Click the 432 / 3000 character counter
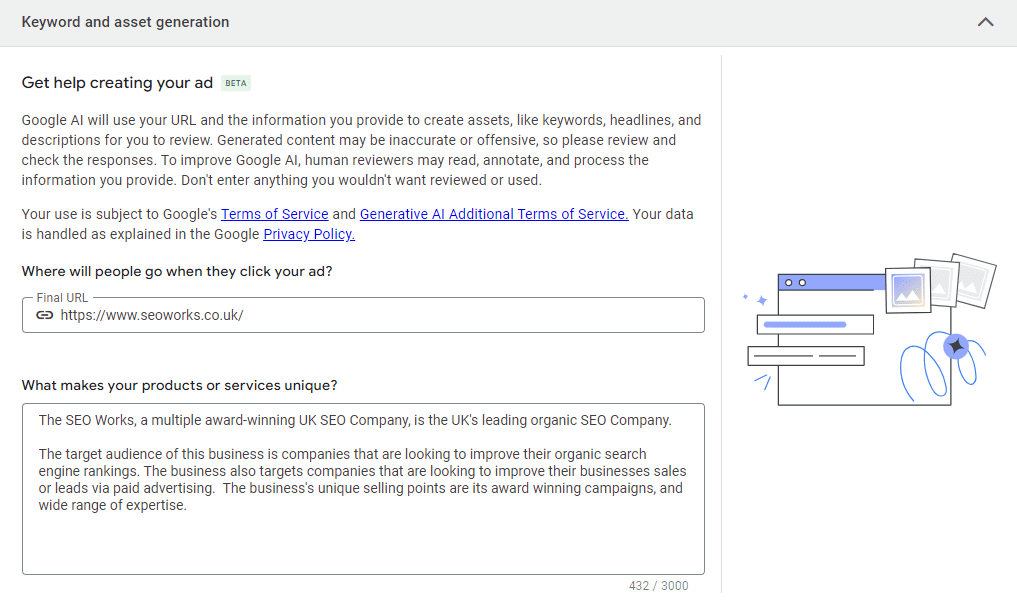The image size is (1017, 603). [x=658, y=585]
